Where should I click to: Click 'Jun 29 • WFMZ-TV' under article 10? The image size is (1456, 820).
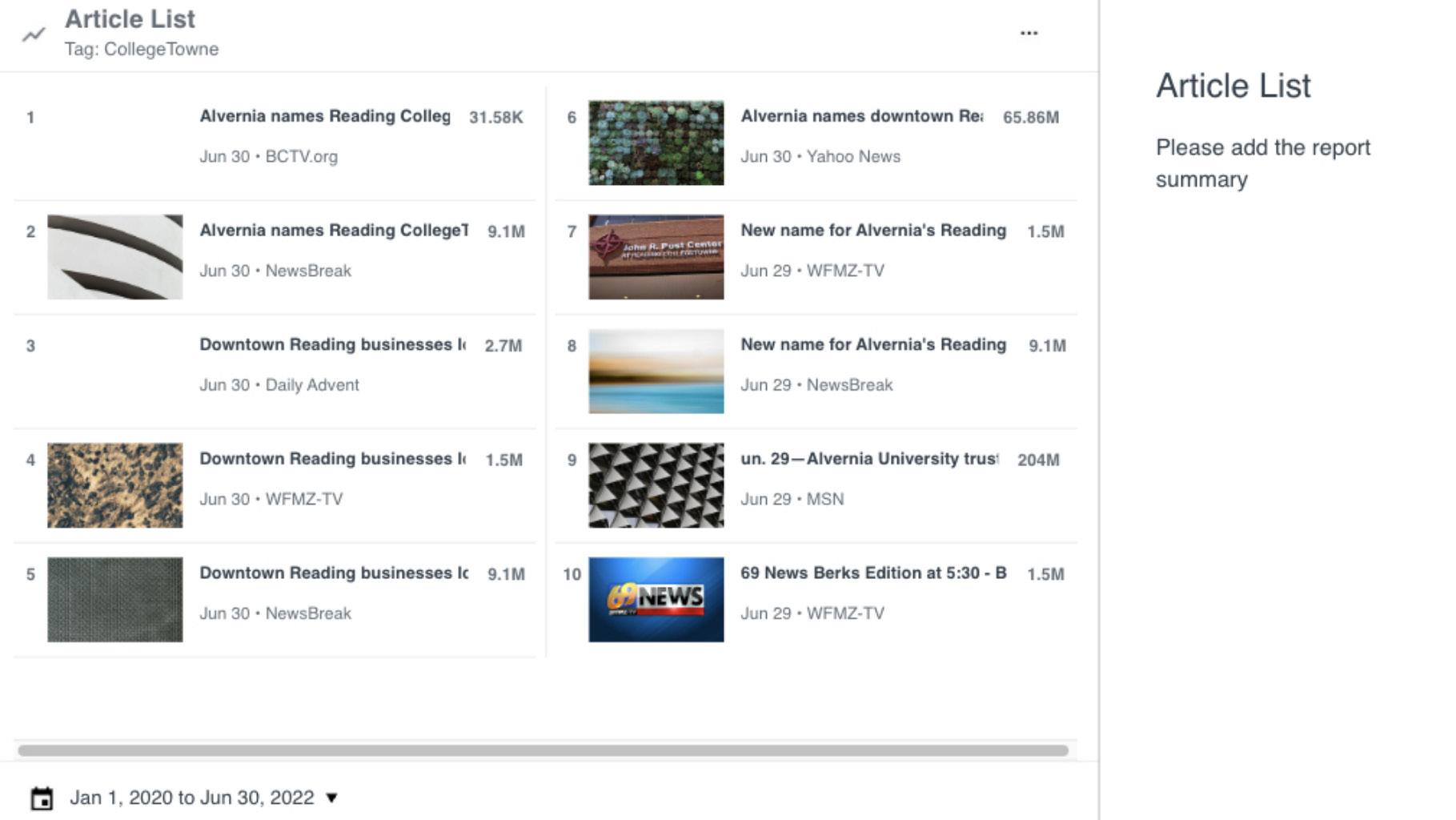click(812, 613)
